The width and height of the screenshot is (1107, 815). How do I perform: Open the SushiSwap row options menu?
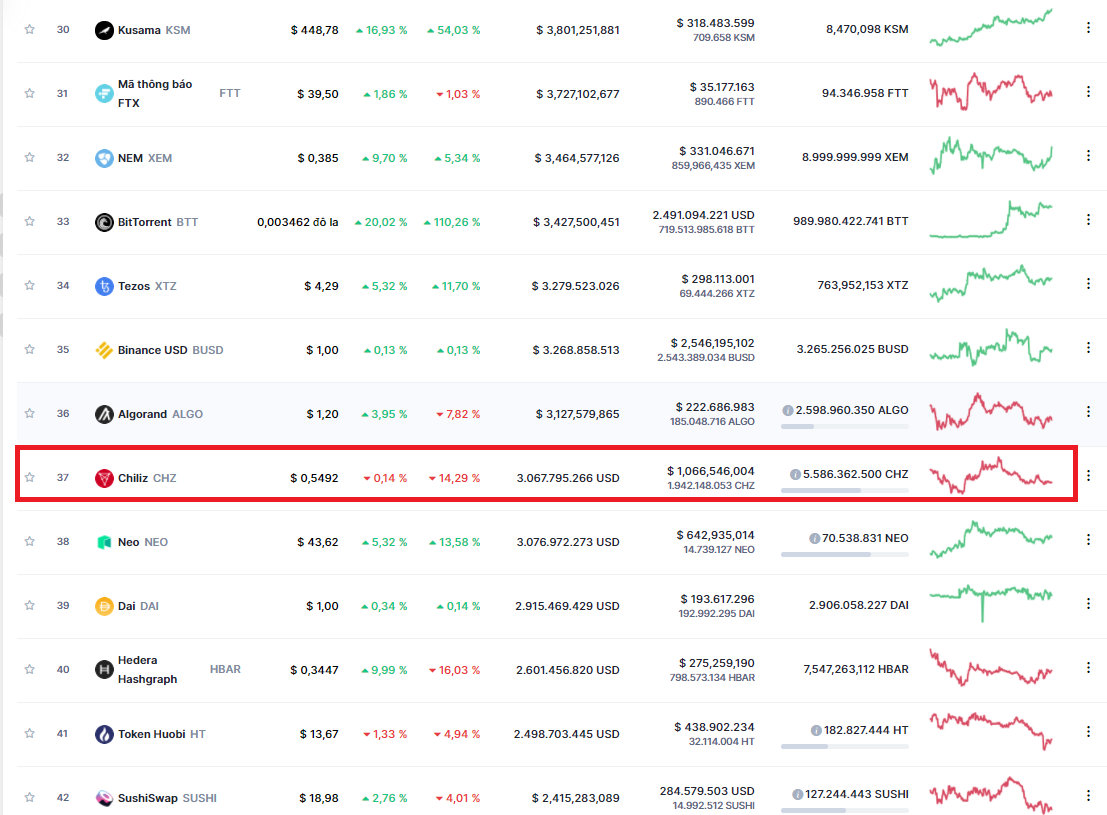(x=1088, y=796)
